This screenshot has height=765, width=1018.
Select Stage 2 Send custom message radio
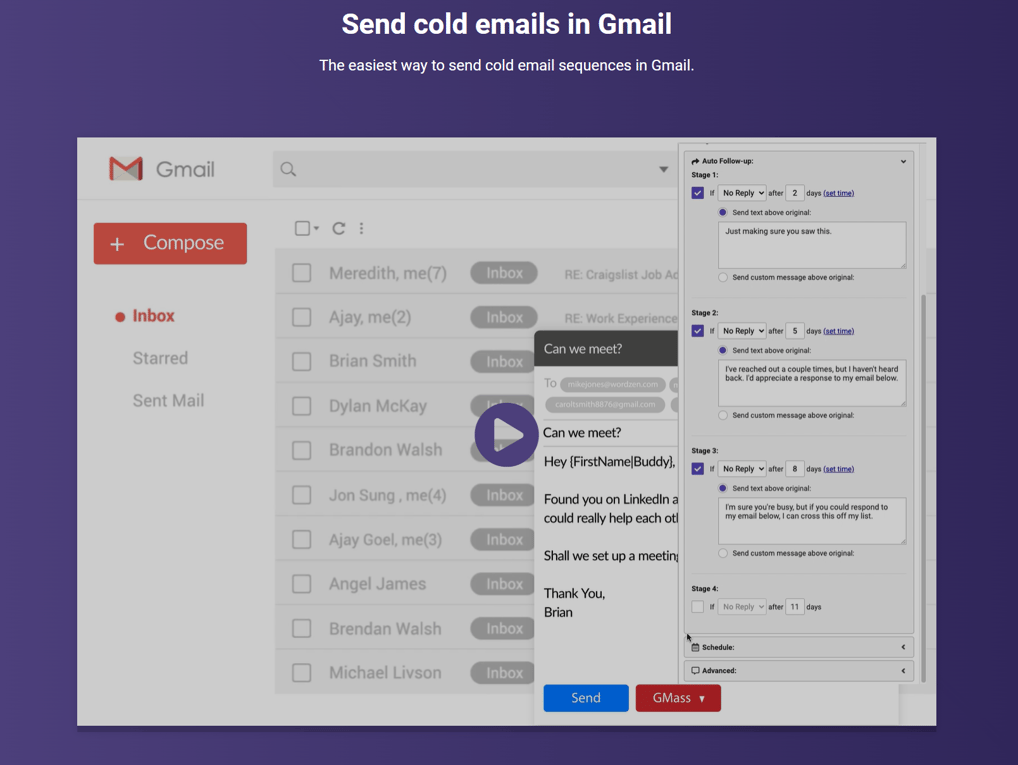(723, 415)
